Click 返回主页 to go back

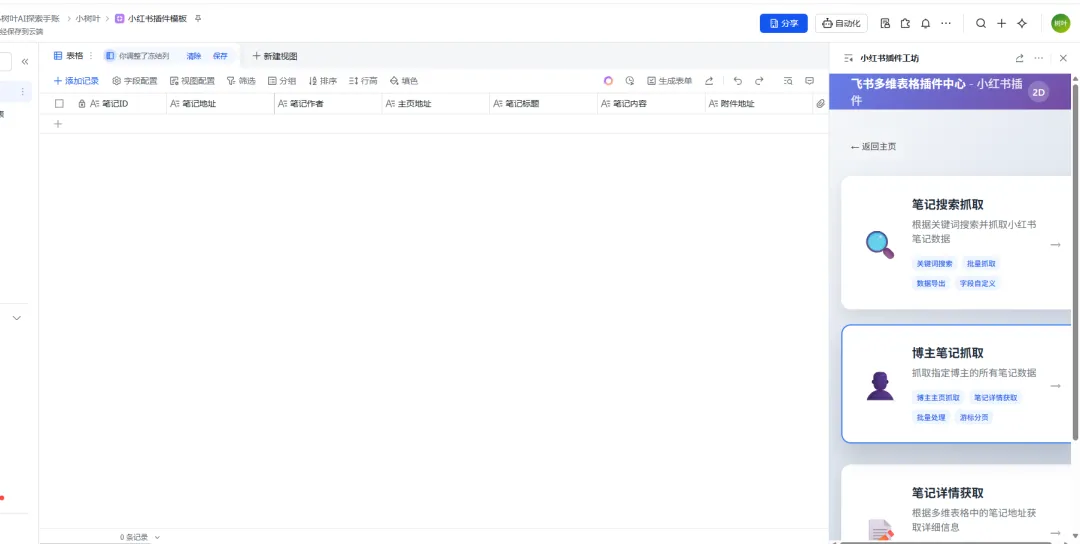tap(873, 147)
